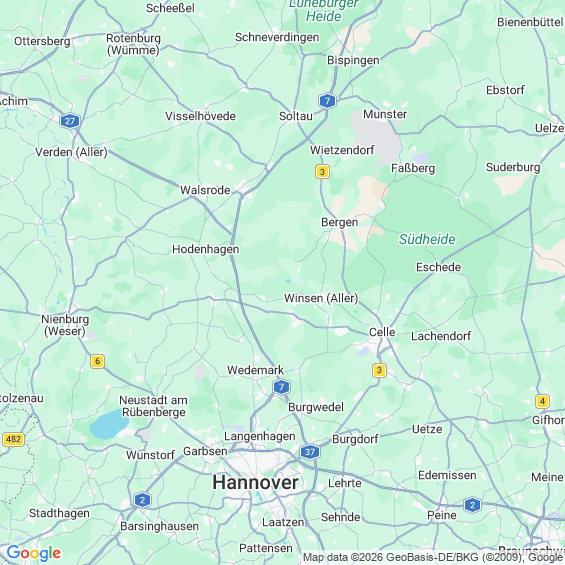Click the A7 highway shield near Soltau
Image resolution: width=565 pixels, height=565 pixels.
[327, 101]
